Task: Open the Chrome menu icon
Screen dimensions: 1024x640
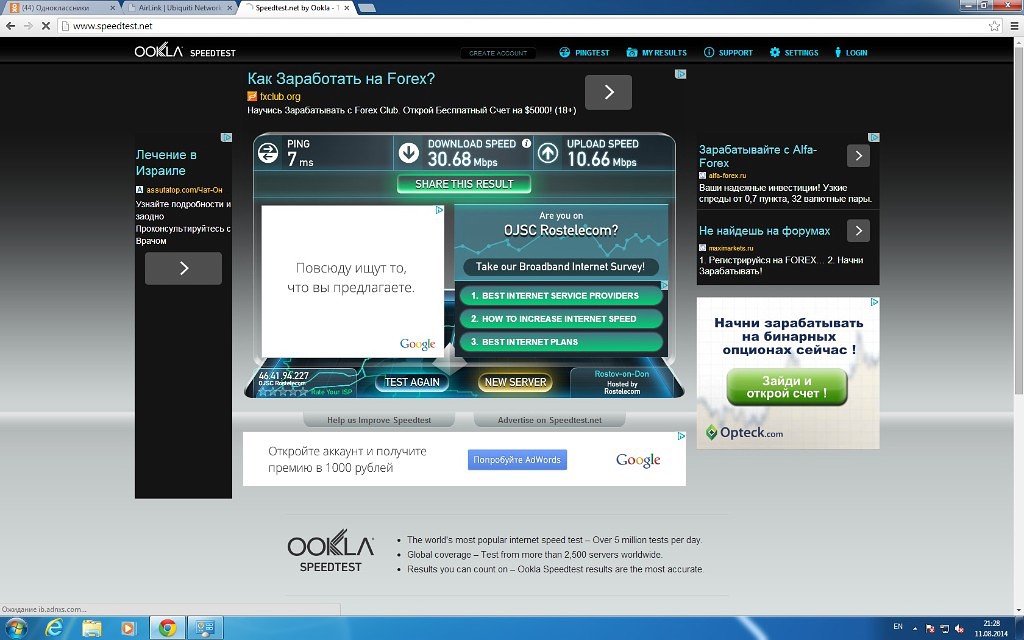Action: [x=1014, y=25]
